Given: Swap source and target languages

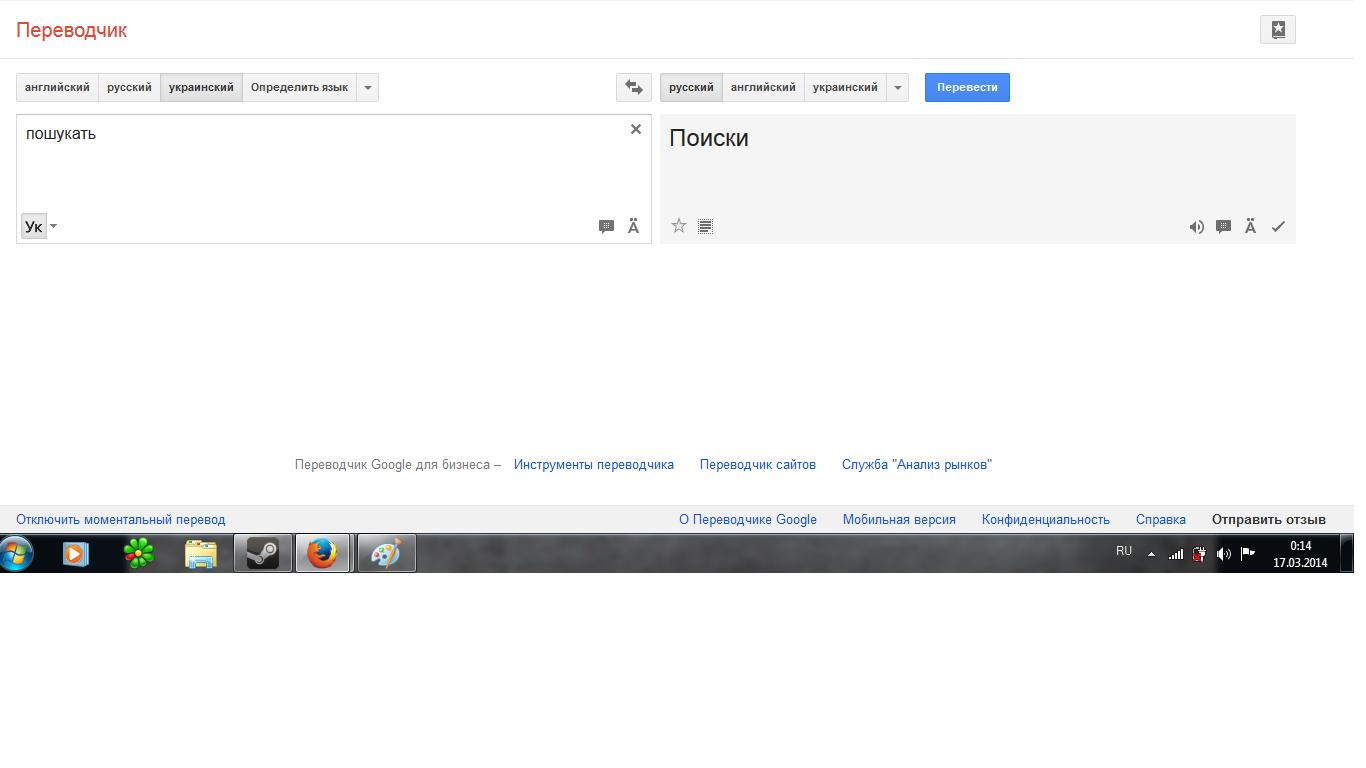Looking at the screenshot, I should (634, 87).
